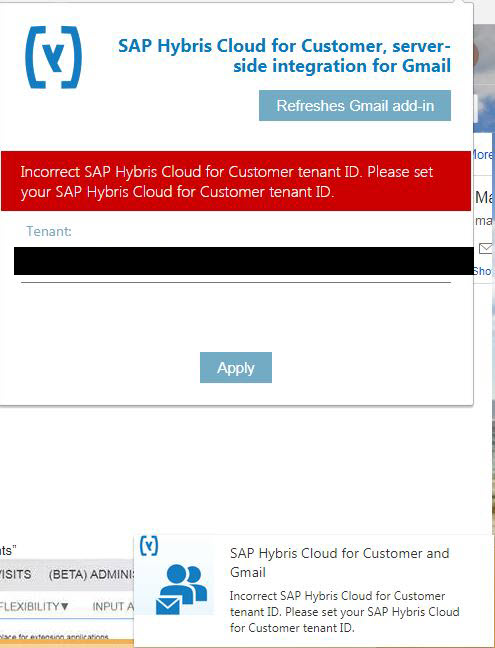The height and width of the screenshot is (648, 495).
Task: Click the small Hybris logo on the notification
Action: [x=149, y=546]
